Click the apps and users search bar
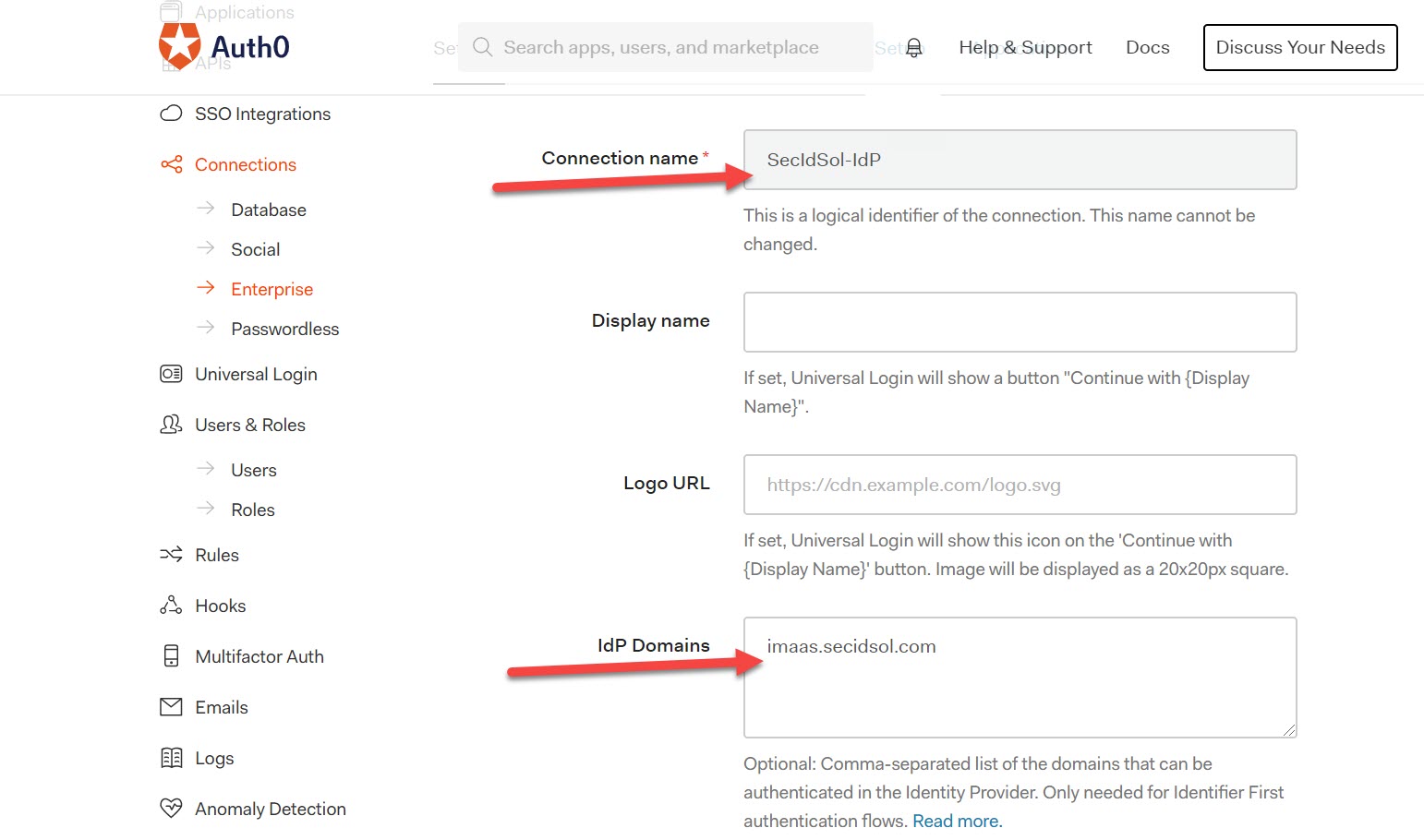The height and width of the screenshot is (840, 1424). [665, 46]
